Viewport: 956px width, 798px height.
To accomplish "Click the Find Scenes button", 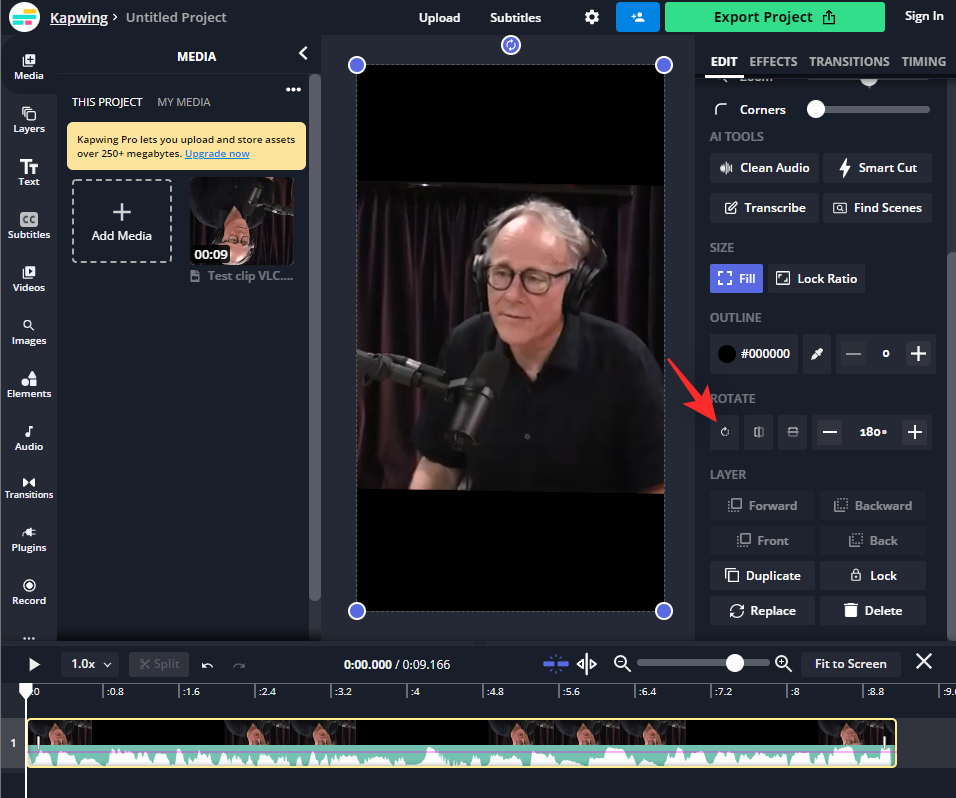I will pyautogui.click(x=877, y=208).
